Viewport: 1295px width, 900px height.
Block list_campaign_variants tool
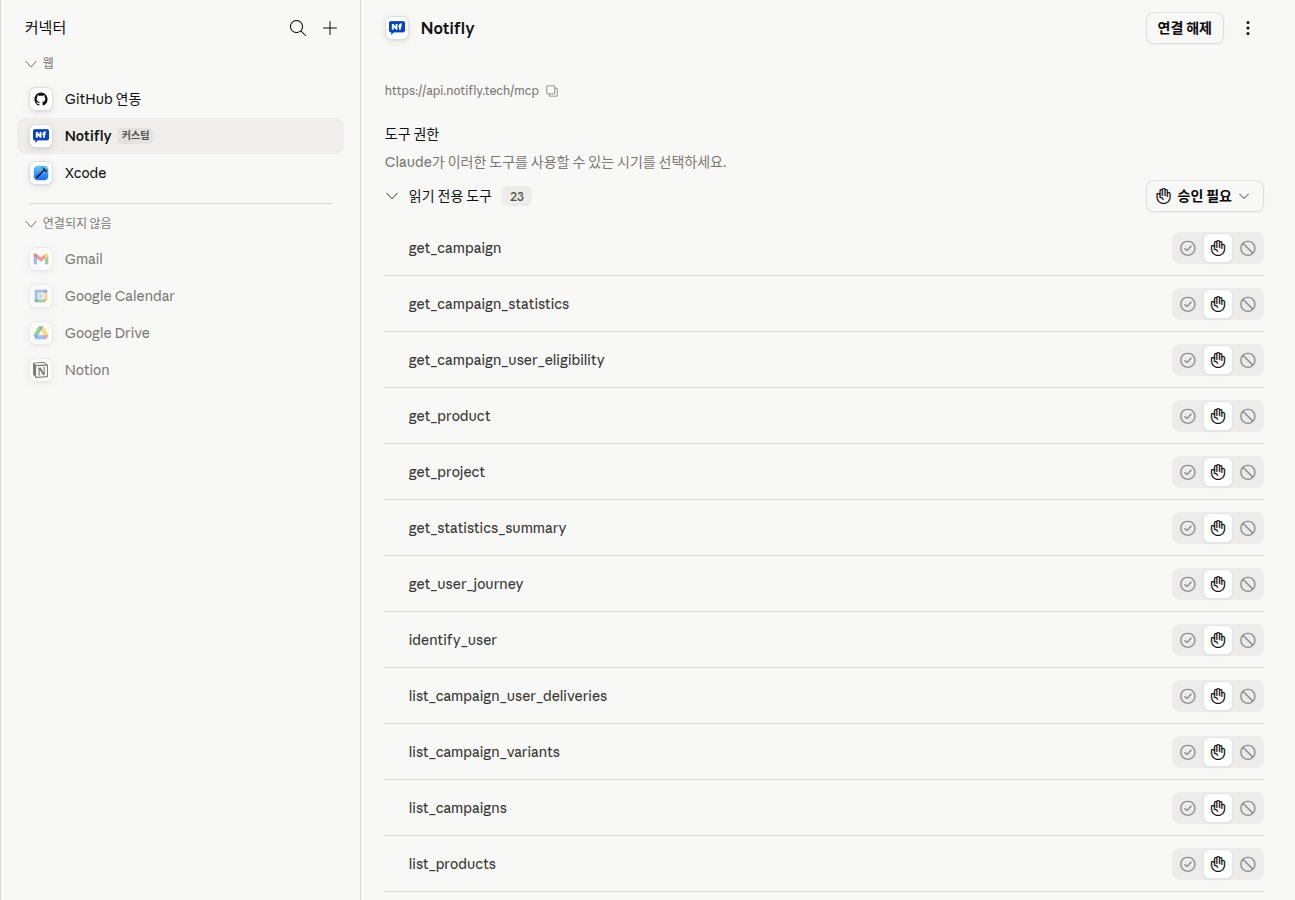coord(1248,752)
